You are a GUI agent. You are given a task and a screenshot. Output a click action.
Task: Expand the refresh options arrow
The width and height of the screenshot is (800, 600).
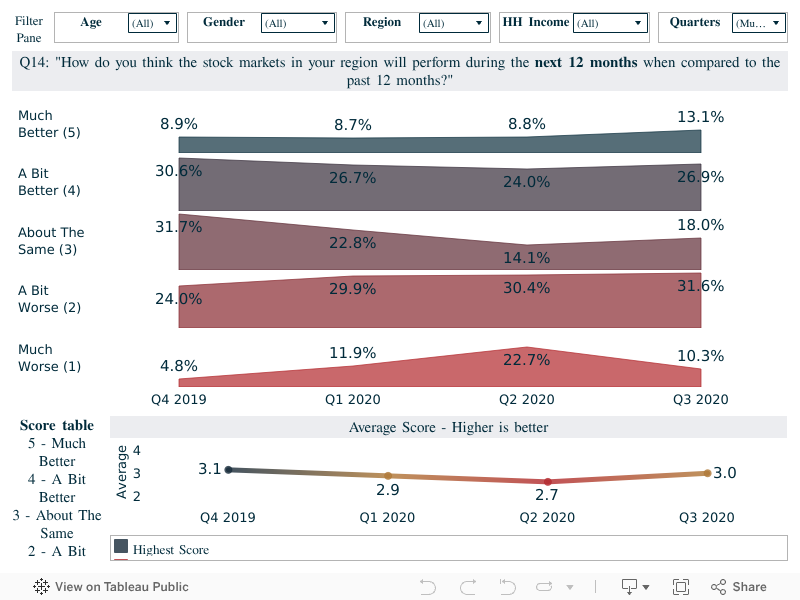point(570,587)
